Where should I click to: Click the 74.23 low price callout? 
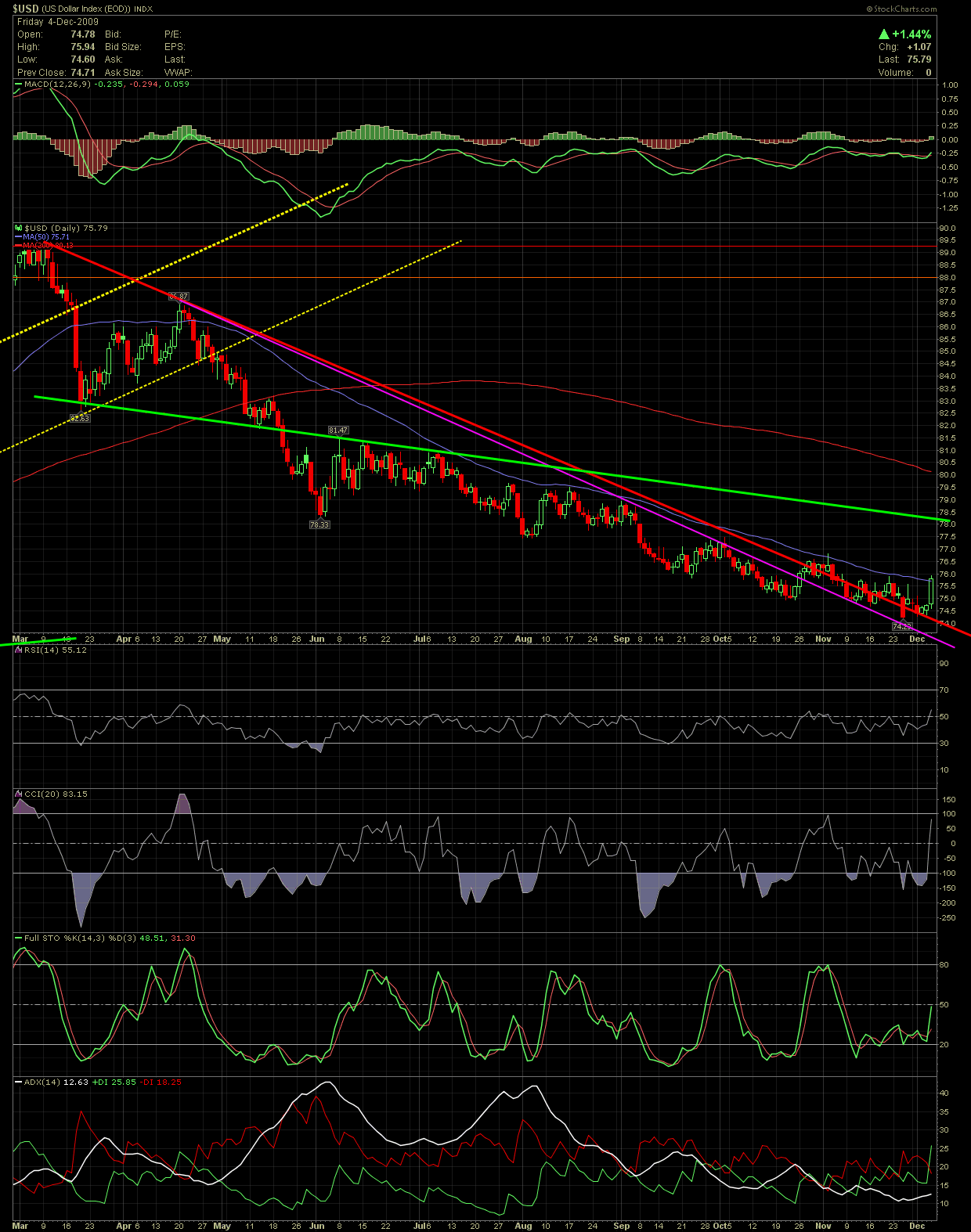[x=902, y=626]
